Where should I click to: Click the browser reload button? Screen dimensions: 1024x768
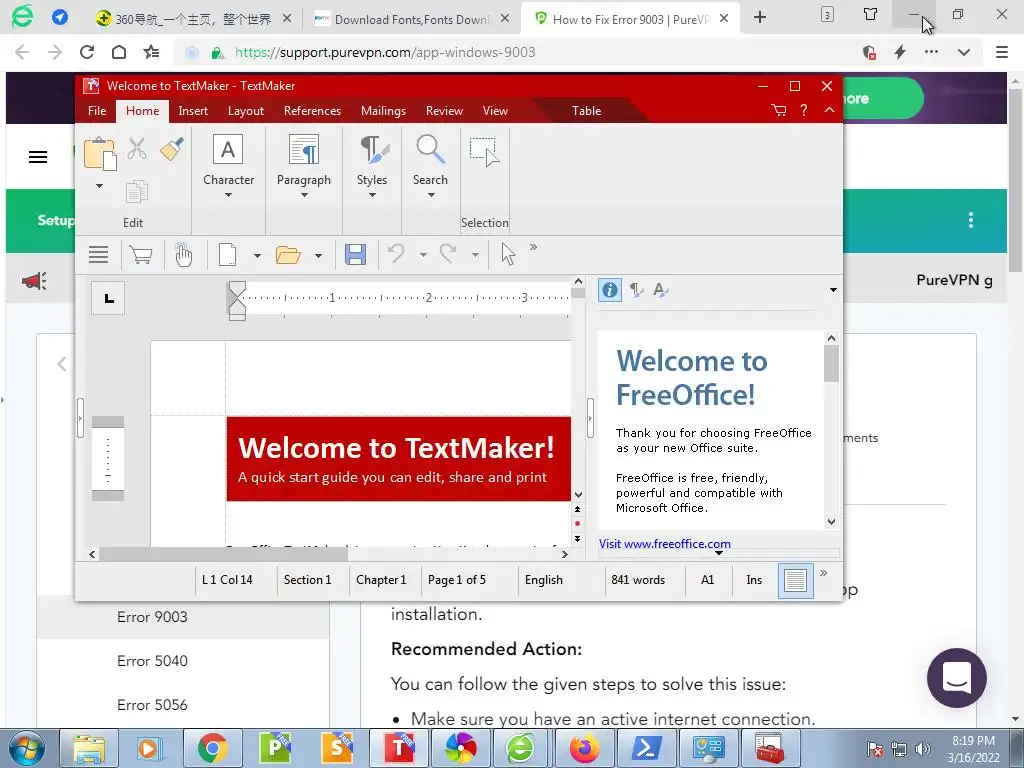tap(87, 52)
